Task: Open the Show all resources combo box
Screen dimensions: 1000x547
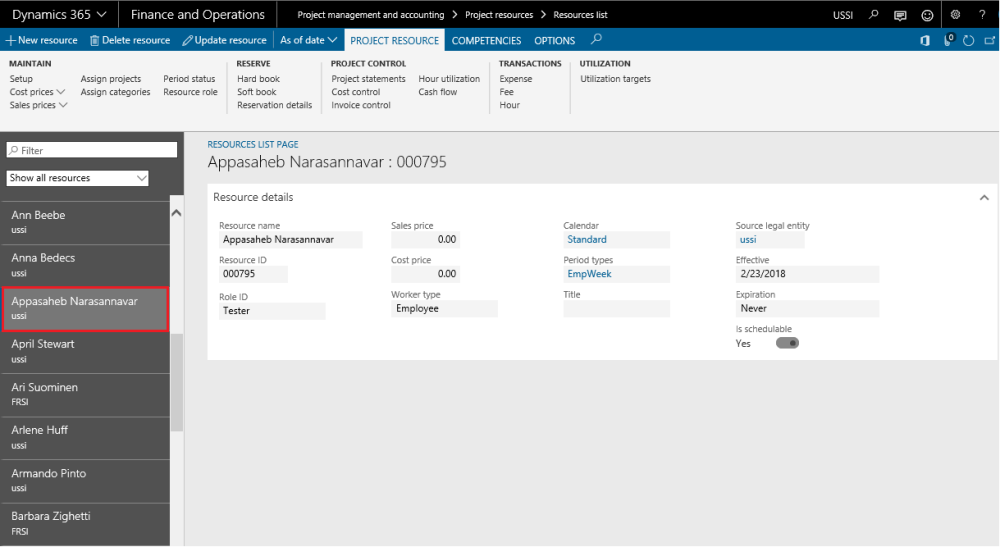Action: 77,178
